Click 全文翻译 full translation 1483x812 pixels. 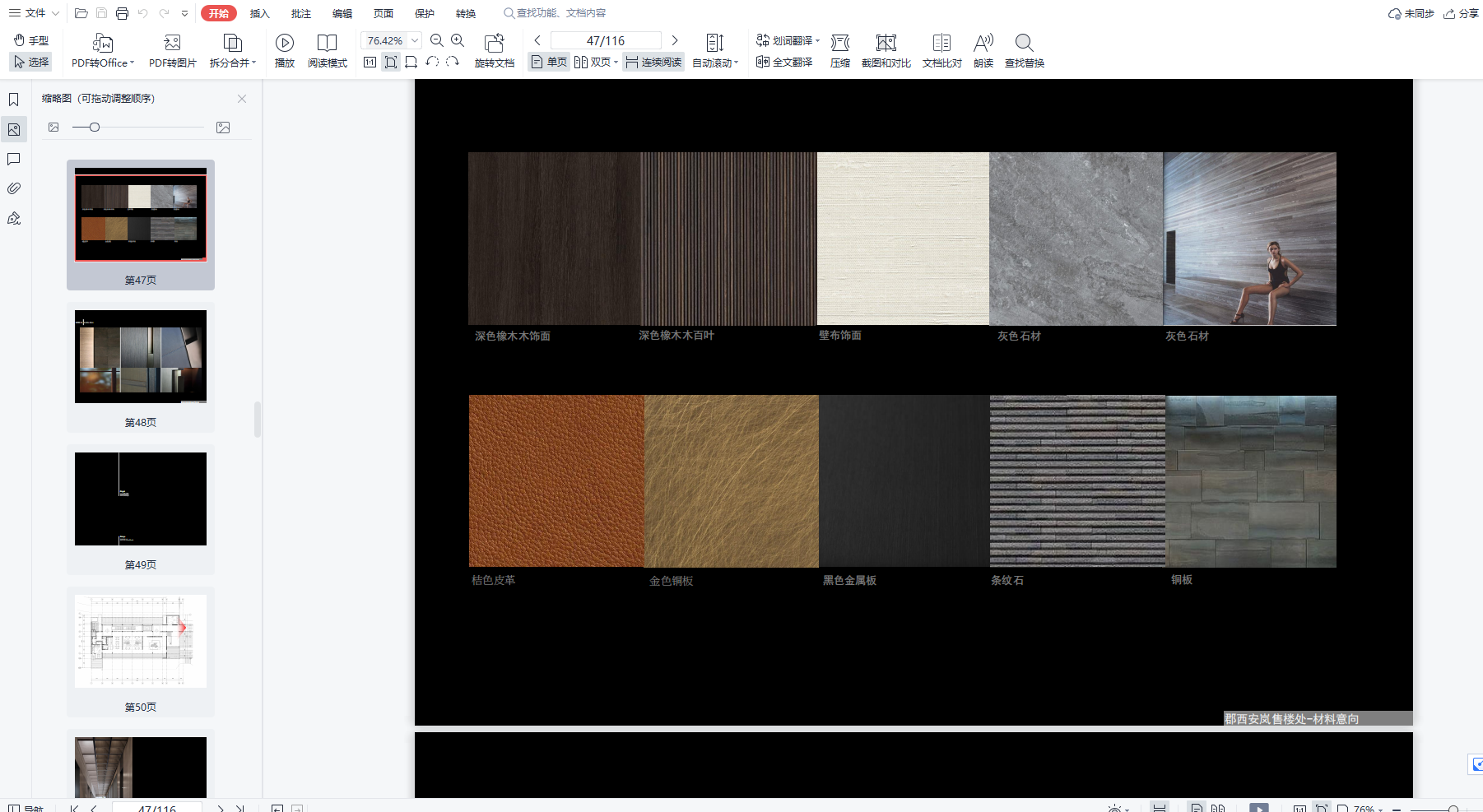click(785, 63)
